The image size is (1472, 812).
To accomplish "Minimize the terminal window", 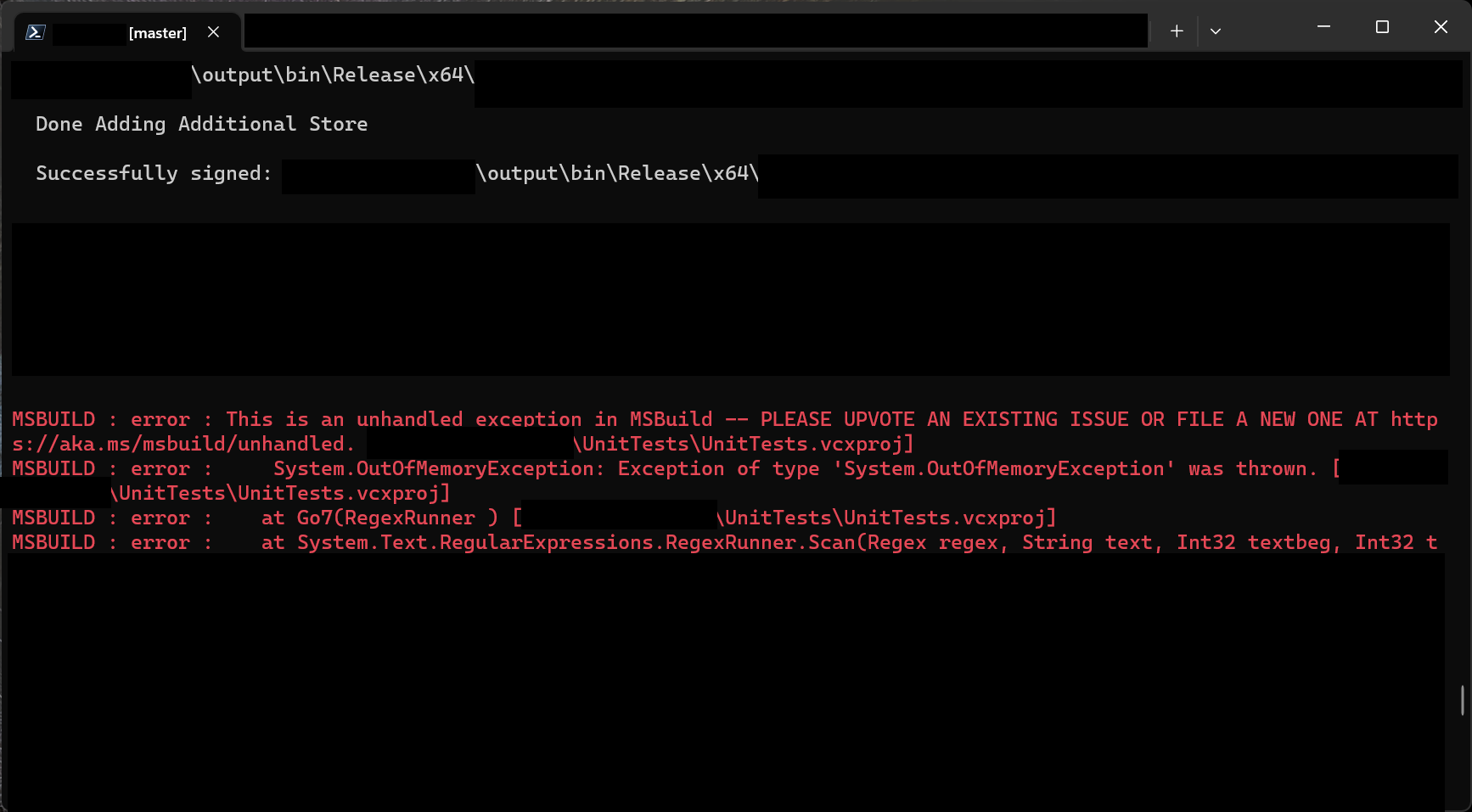I will click(x=1323, y=27).
